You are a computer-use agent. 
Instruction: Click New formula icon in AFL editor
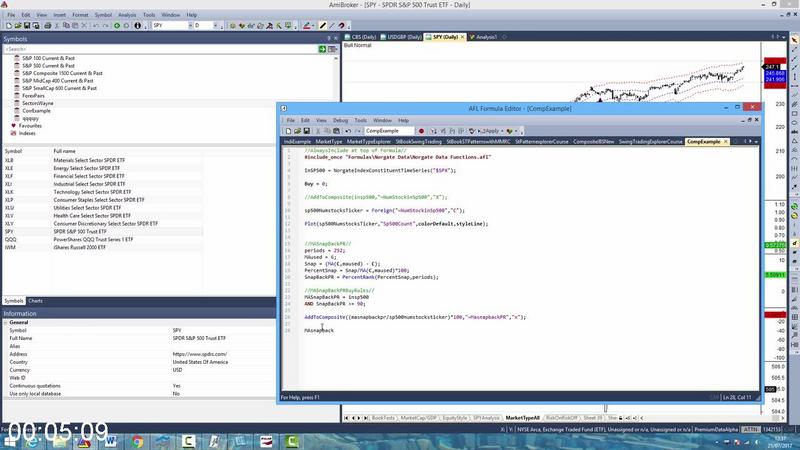(288, 131)
